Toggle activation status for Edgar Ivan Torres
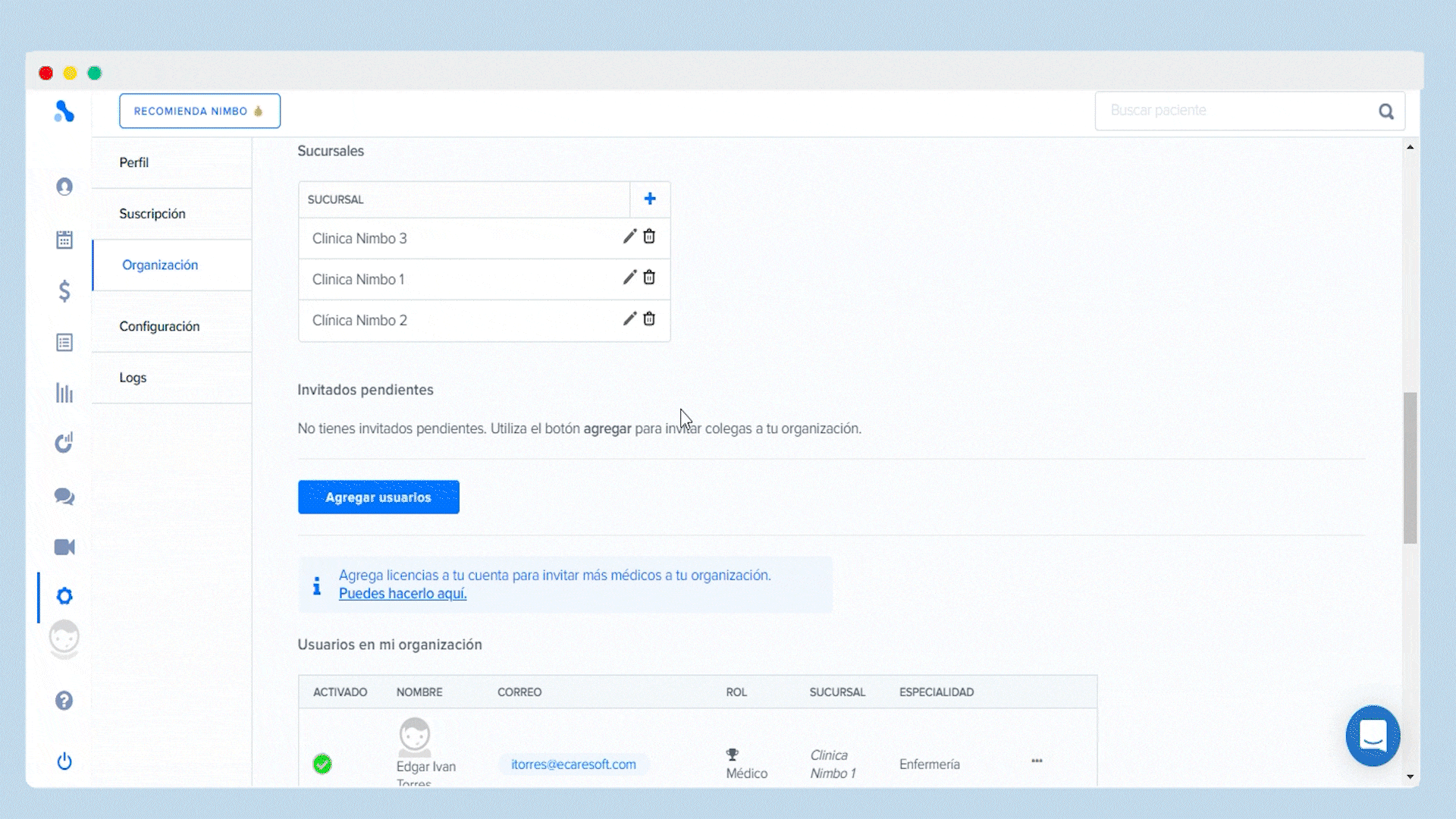Screen dimensions: 1456x819 coord(322,764)
